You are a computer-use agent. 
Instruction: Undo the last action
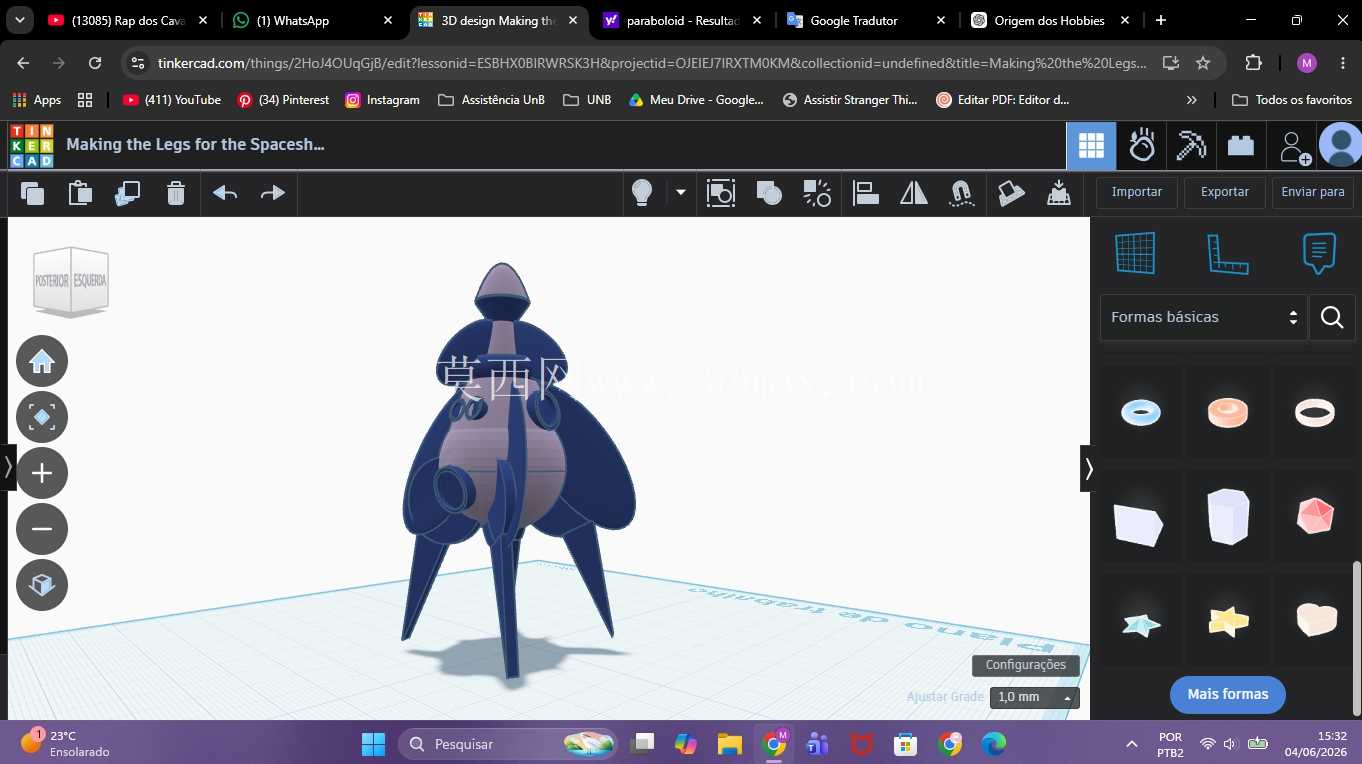[225, 193]
